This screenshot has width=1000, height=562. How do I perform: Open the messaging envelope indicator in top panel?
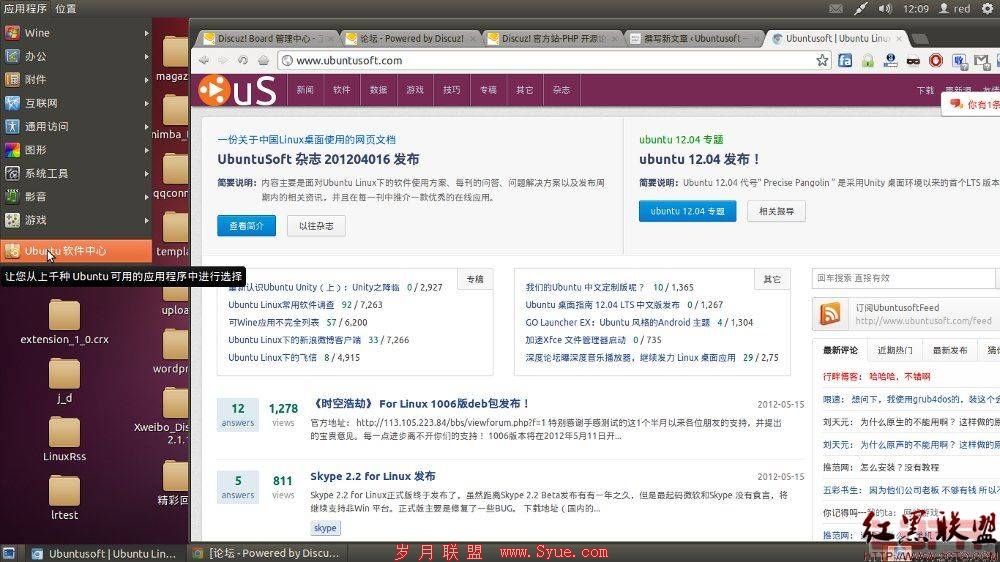point(835,8)
